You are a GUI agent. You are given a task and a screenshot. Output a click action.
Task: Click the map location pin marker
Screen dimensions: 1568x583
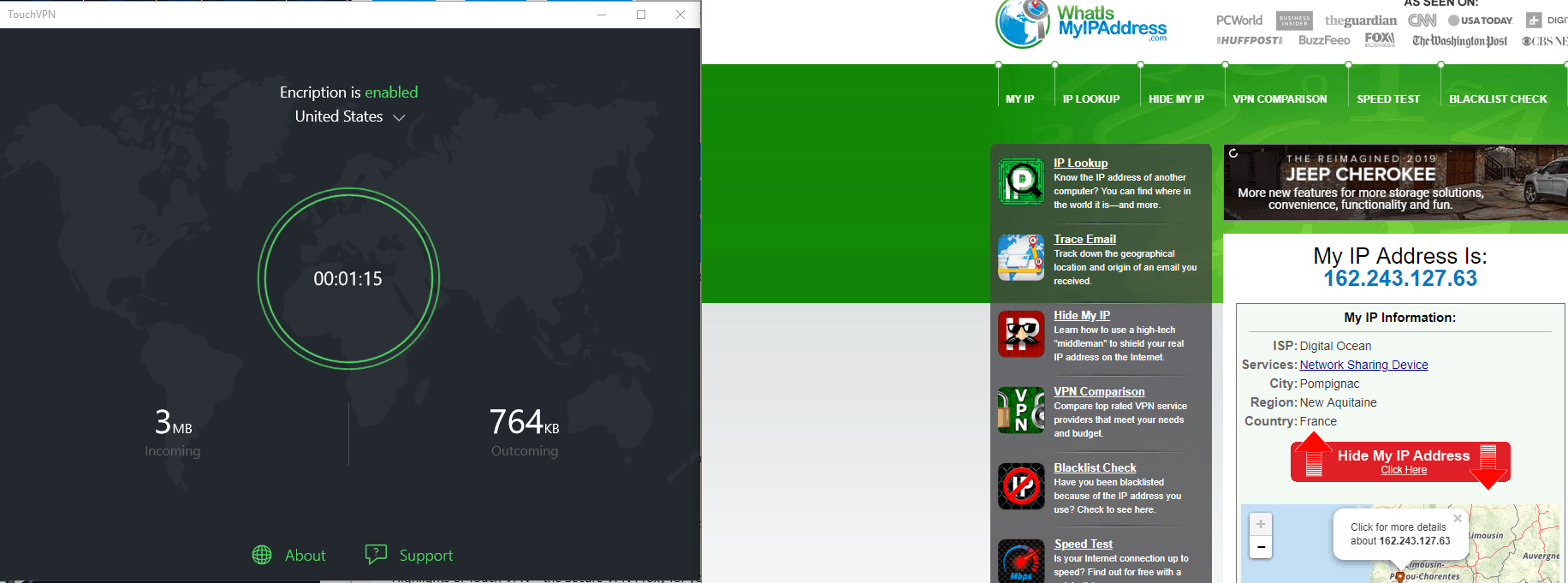(1399, 577)
